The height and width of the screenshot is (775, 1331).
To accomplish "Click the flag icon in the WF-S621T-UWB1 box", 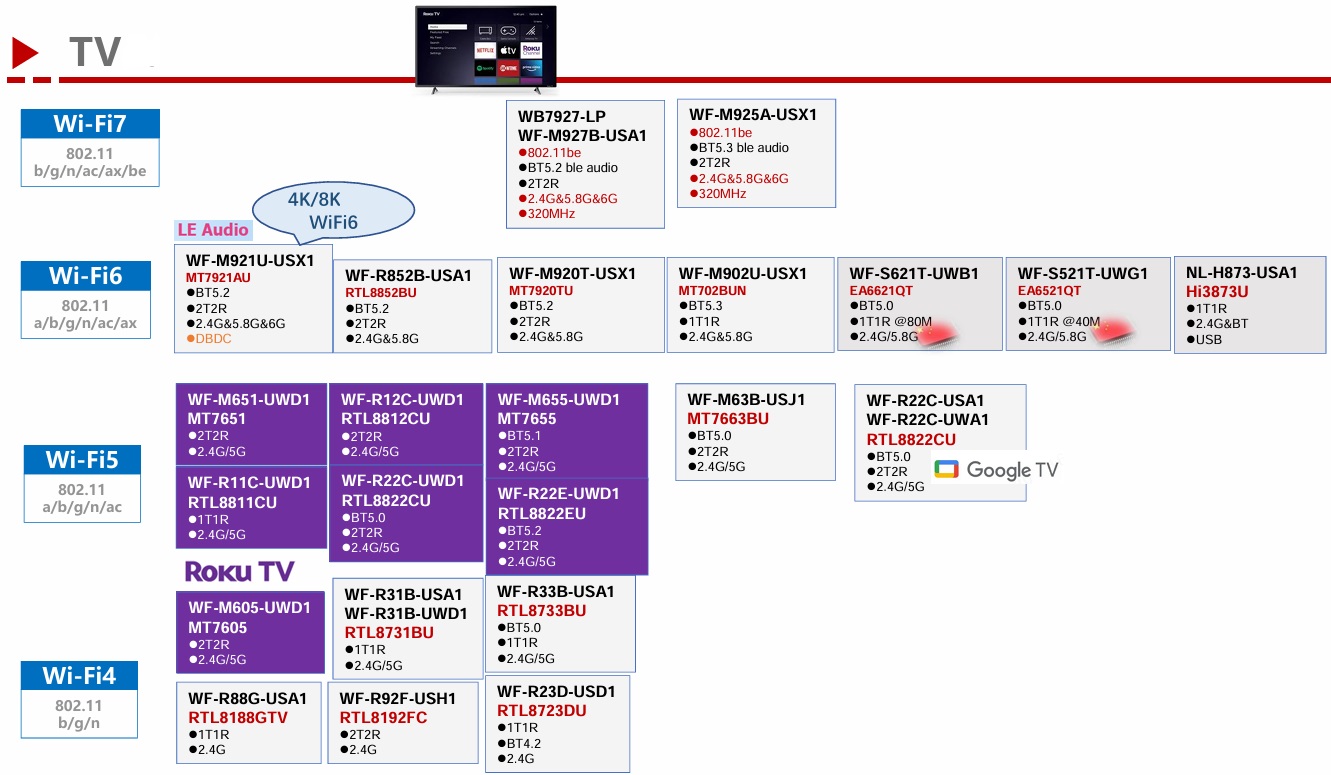I will pos(939,335).
